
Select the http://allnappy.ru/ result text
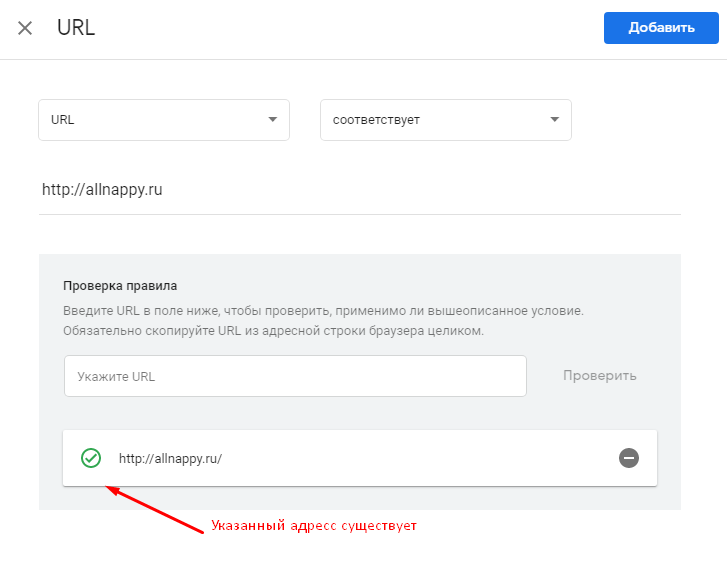coord(170,459)
